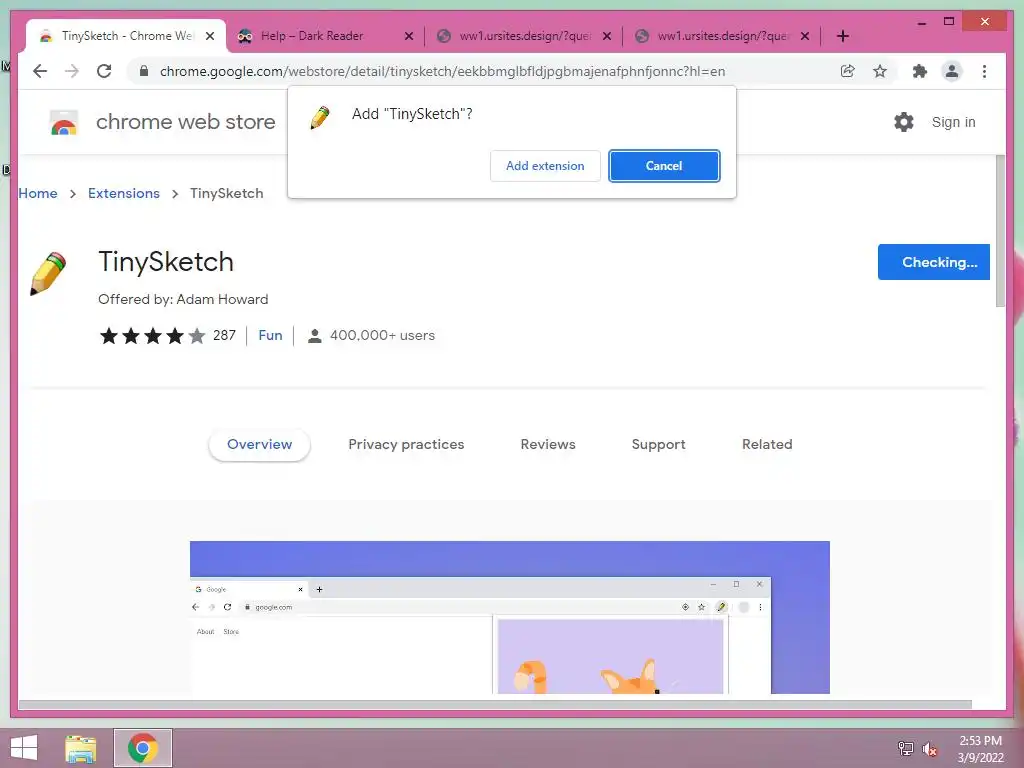Click the vertical page scrollbar
The height and width of the screenshot is (768, 1024).
1000,231
